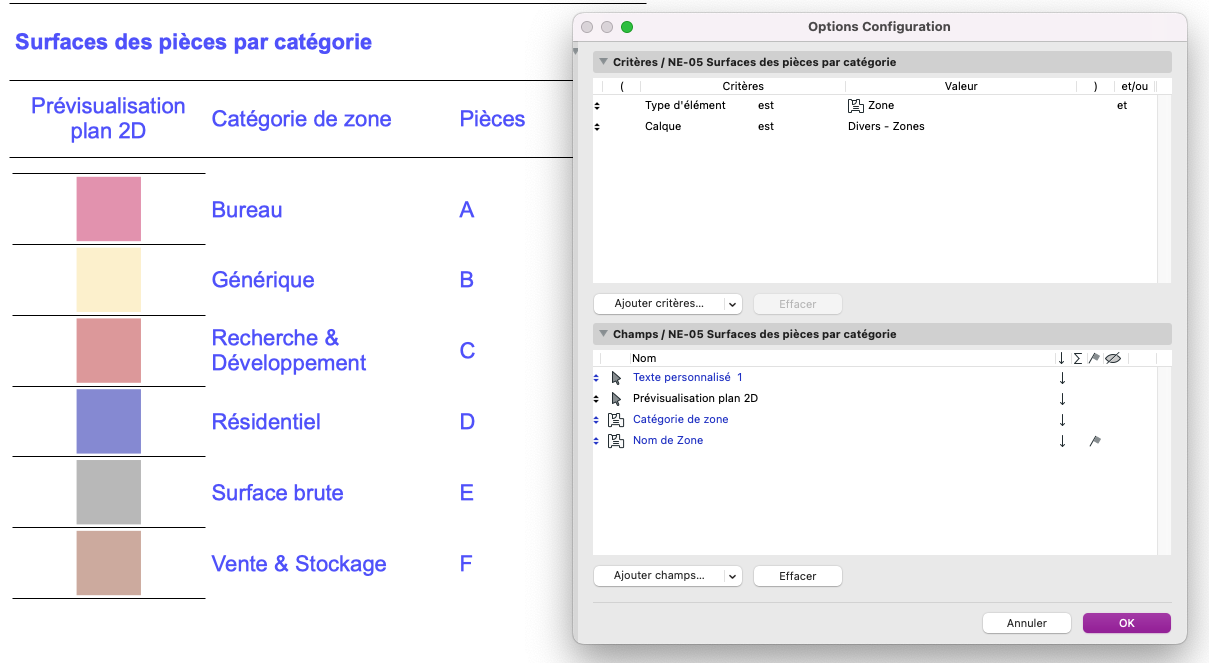Screen dimensions: 1209x663
Task: Select the Nom de Zone field row
Action: point(875,441)
